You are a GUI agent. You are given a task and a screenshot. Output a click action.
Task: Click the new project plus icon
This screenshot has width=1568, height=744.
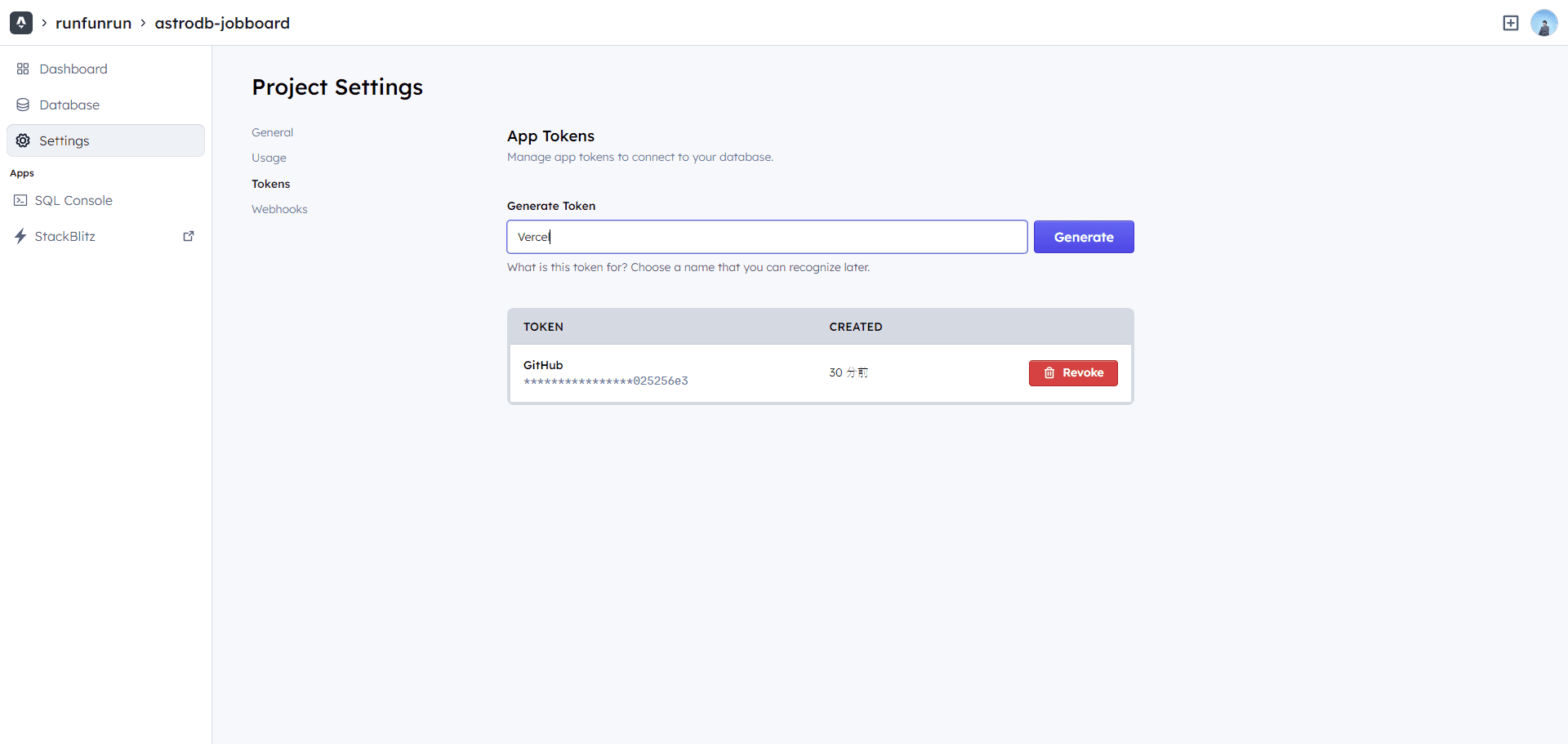(1511, 23)
